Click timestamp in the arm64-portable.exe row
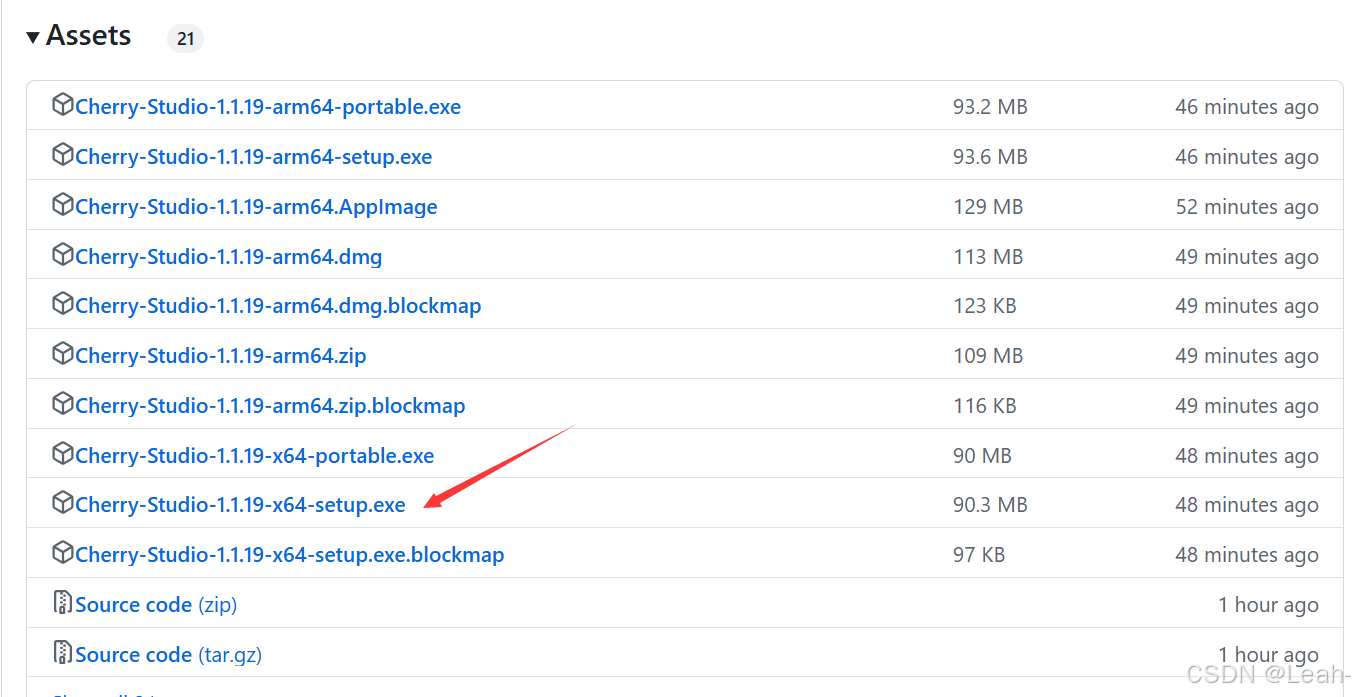The height and width of the screenshot is (697, 1356). 1247,107
